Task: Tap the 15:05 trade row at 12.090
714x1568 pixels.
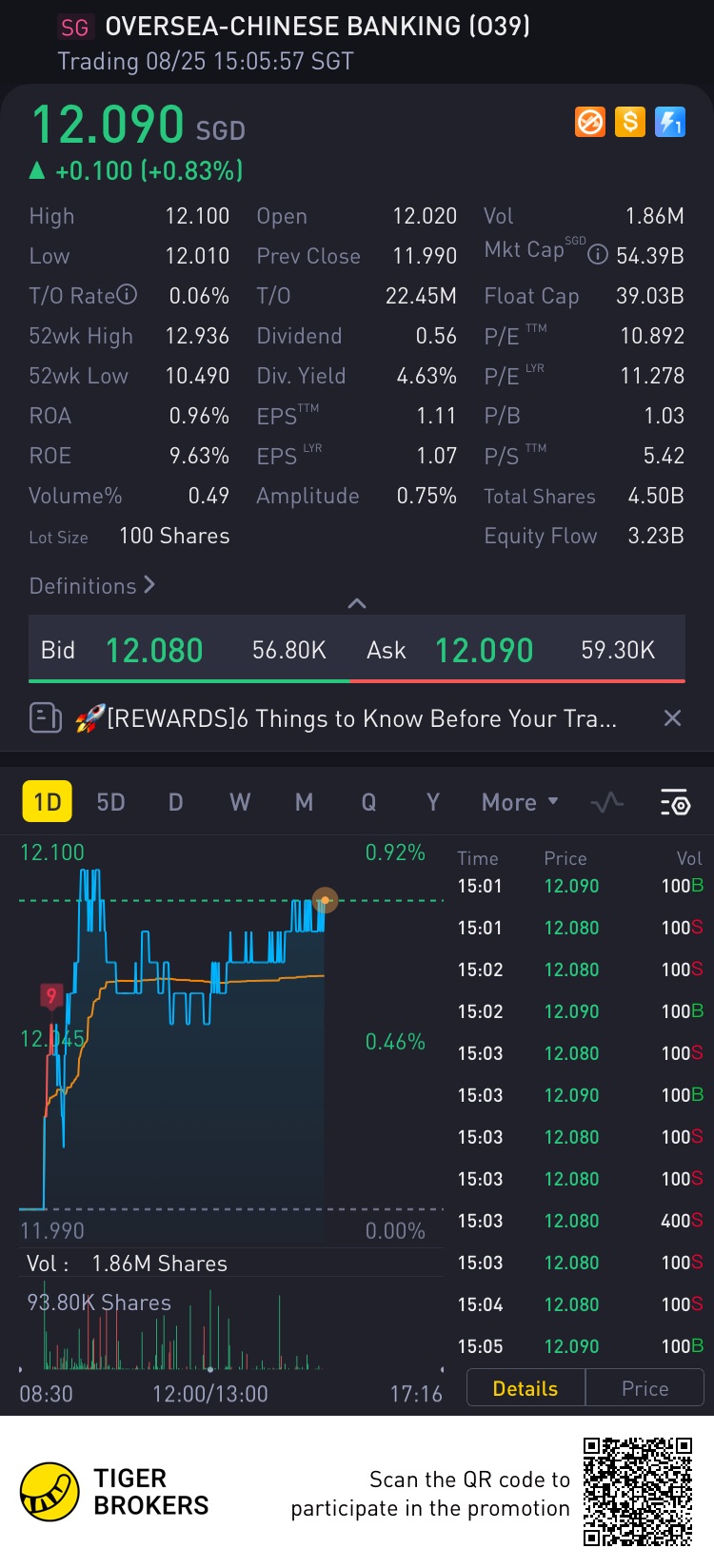Action: click(x=581, y=1346)
